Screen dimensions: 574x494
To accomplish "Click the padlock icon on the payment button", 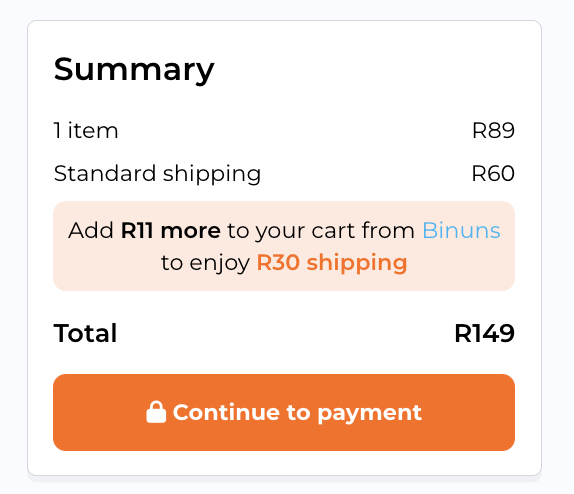I will 156,412.
